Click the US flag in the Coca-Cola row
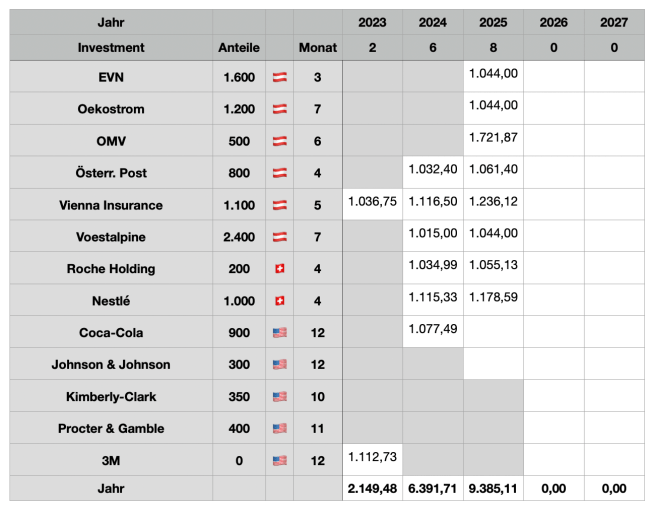 pos(279,333)
